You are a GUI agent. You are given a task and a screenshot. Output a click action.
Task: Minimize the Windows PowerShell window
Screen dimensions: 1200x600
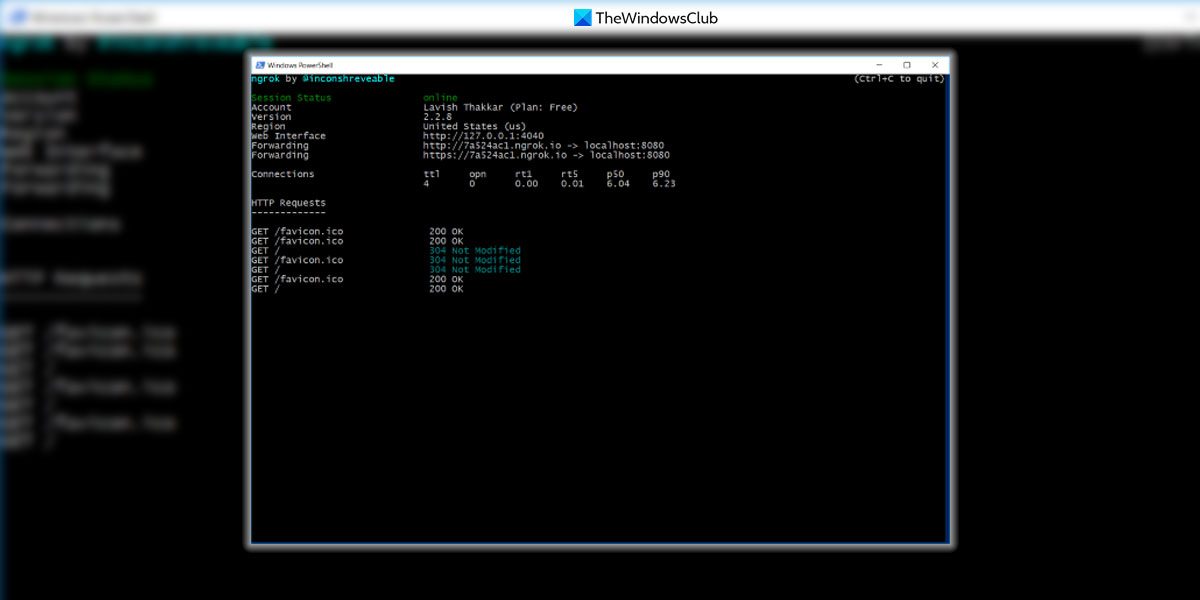pos(879,65)
